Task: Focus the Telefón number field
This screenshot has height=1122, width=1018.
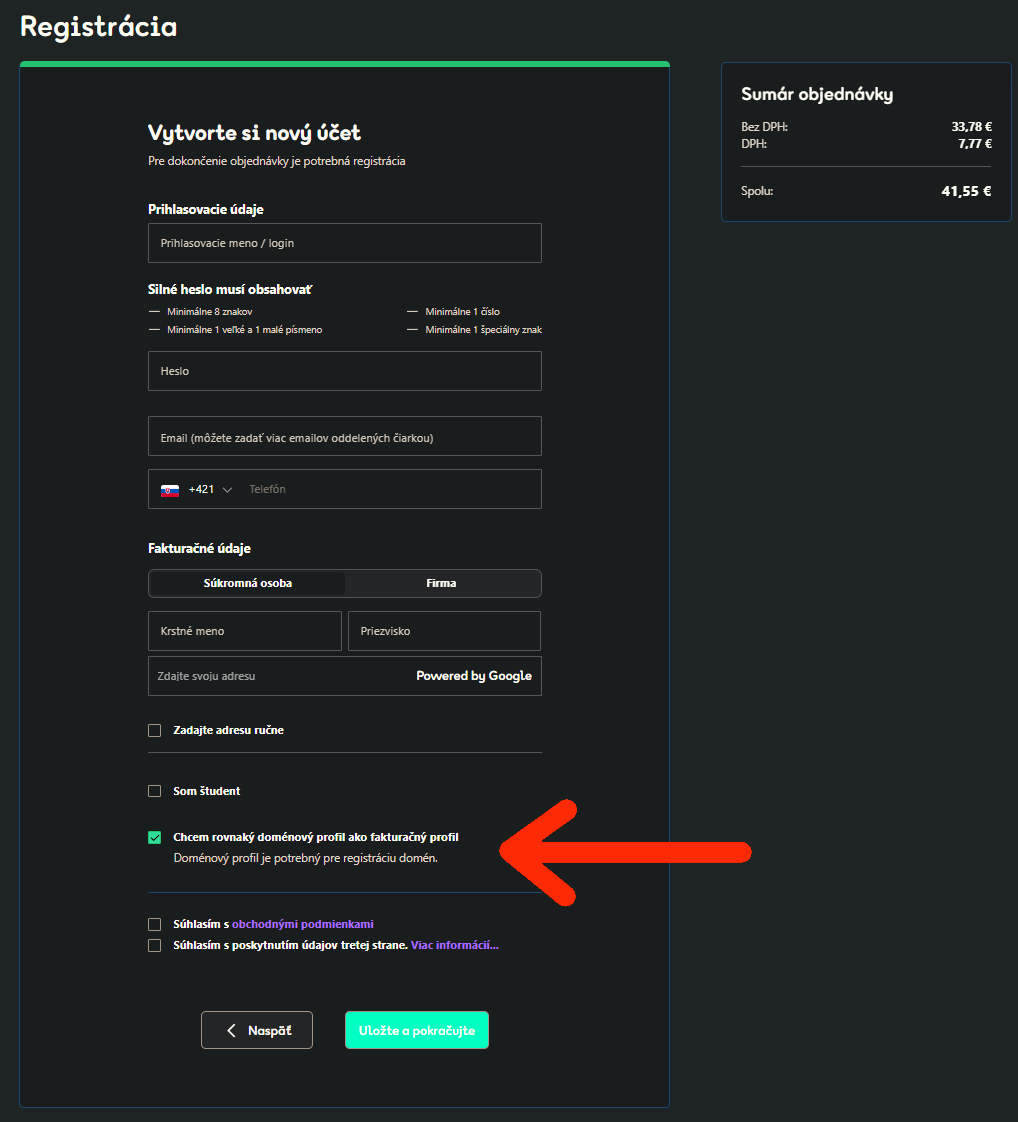Action: click(x=390, y=489)
